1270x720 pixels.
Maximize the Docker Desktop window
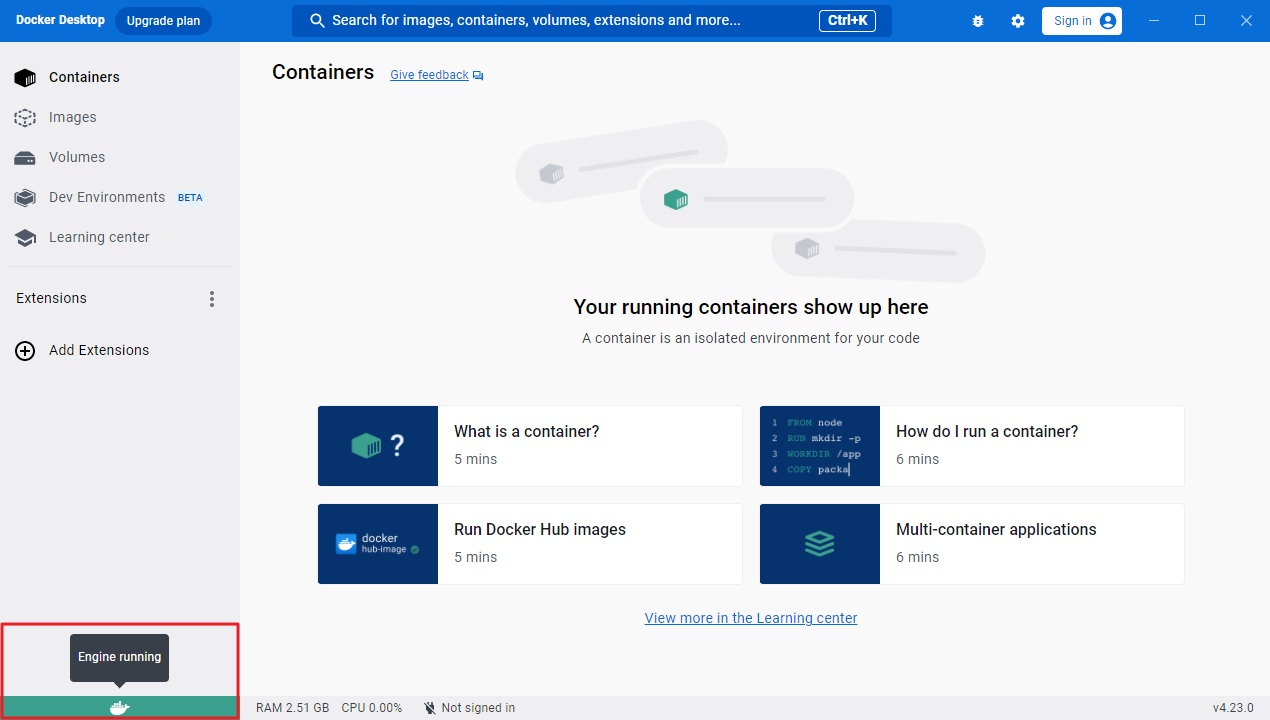pyautogui.click(x=1200, y=20)
